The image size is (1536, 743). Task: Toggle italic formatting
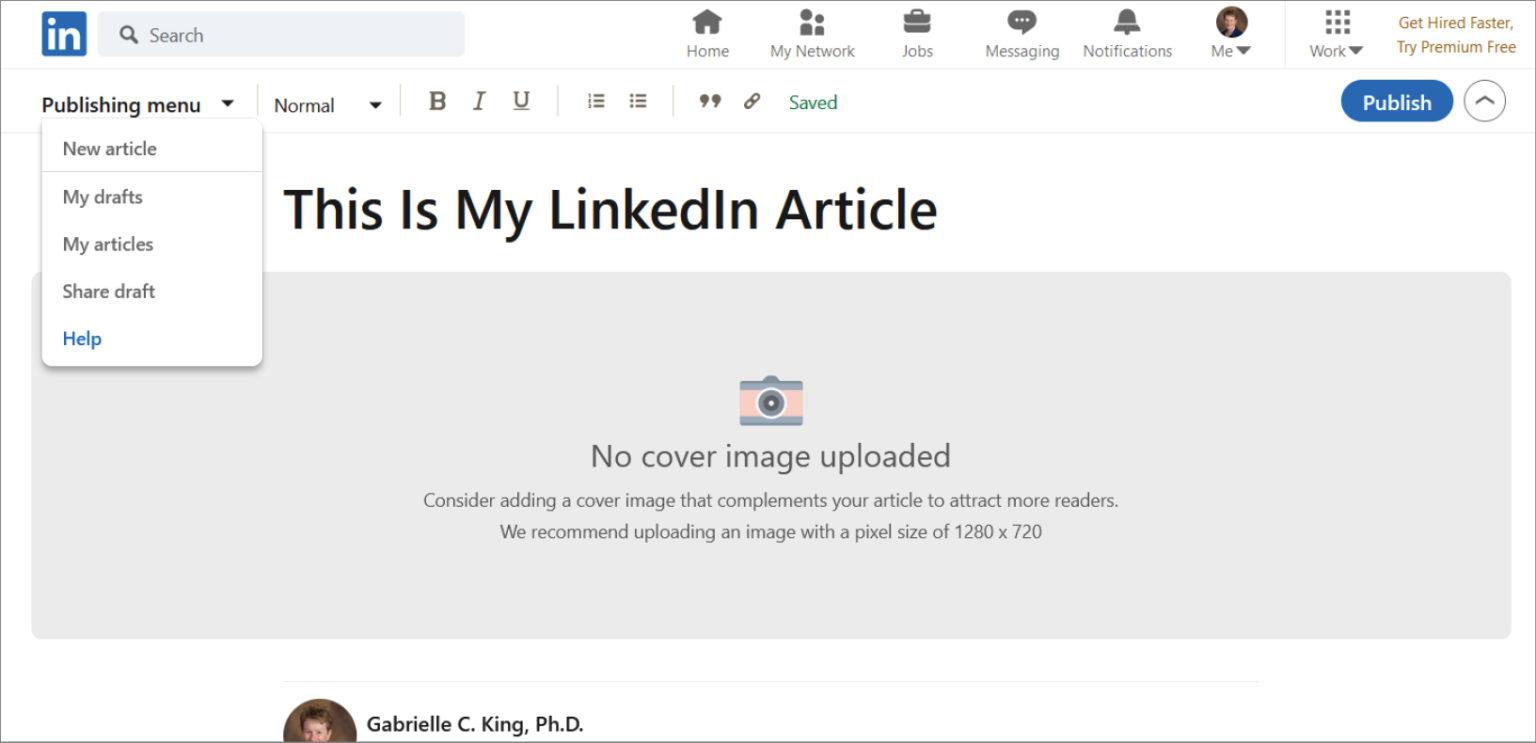point(479,100)
